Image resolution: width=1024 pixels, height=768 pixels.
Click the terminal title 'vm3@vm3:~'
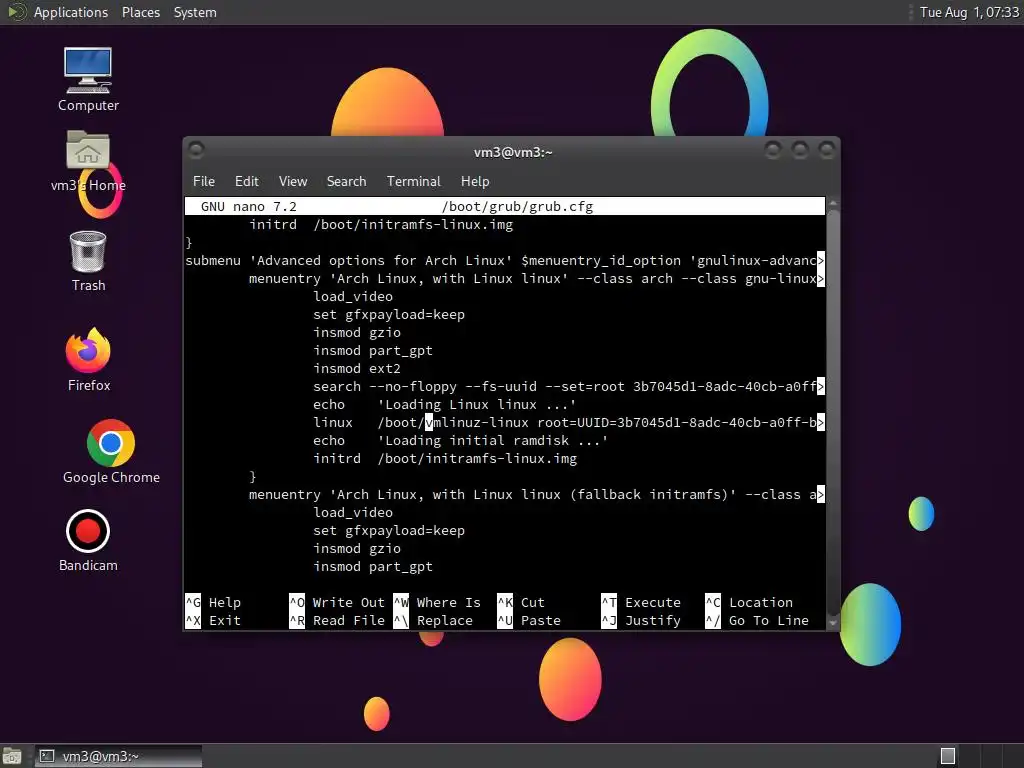tap(513, 152)
